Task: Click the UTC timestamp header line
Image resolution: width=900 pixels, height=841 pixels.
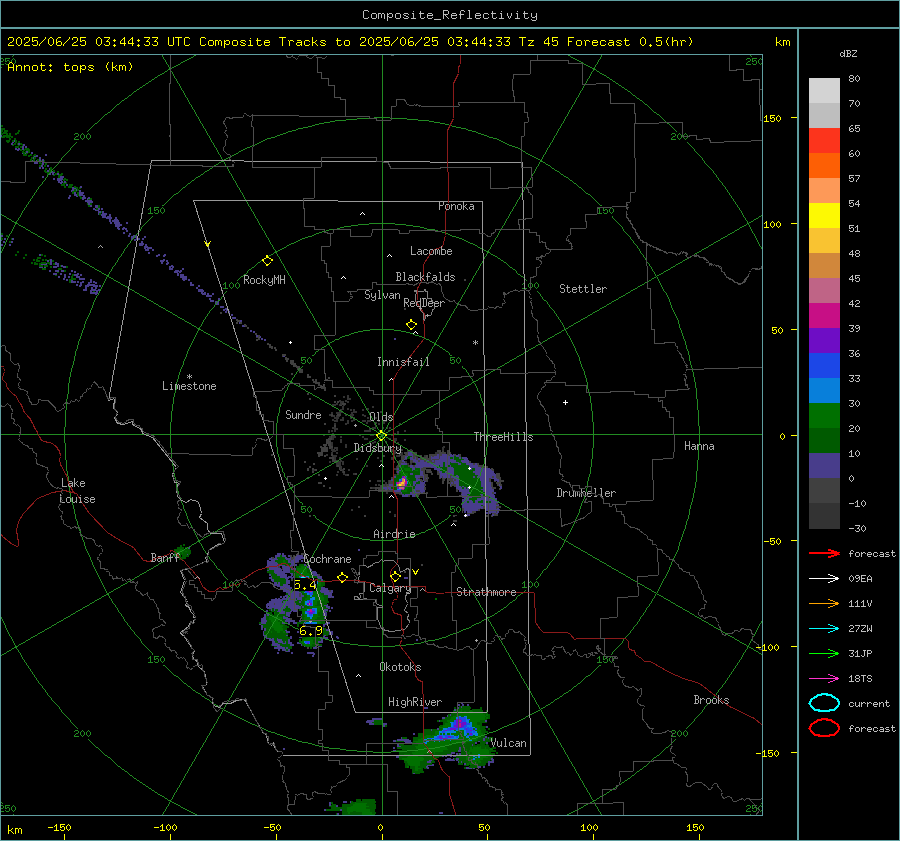Action: [350, 42]
